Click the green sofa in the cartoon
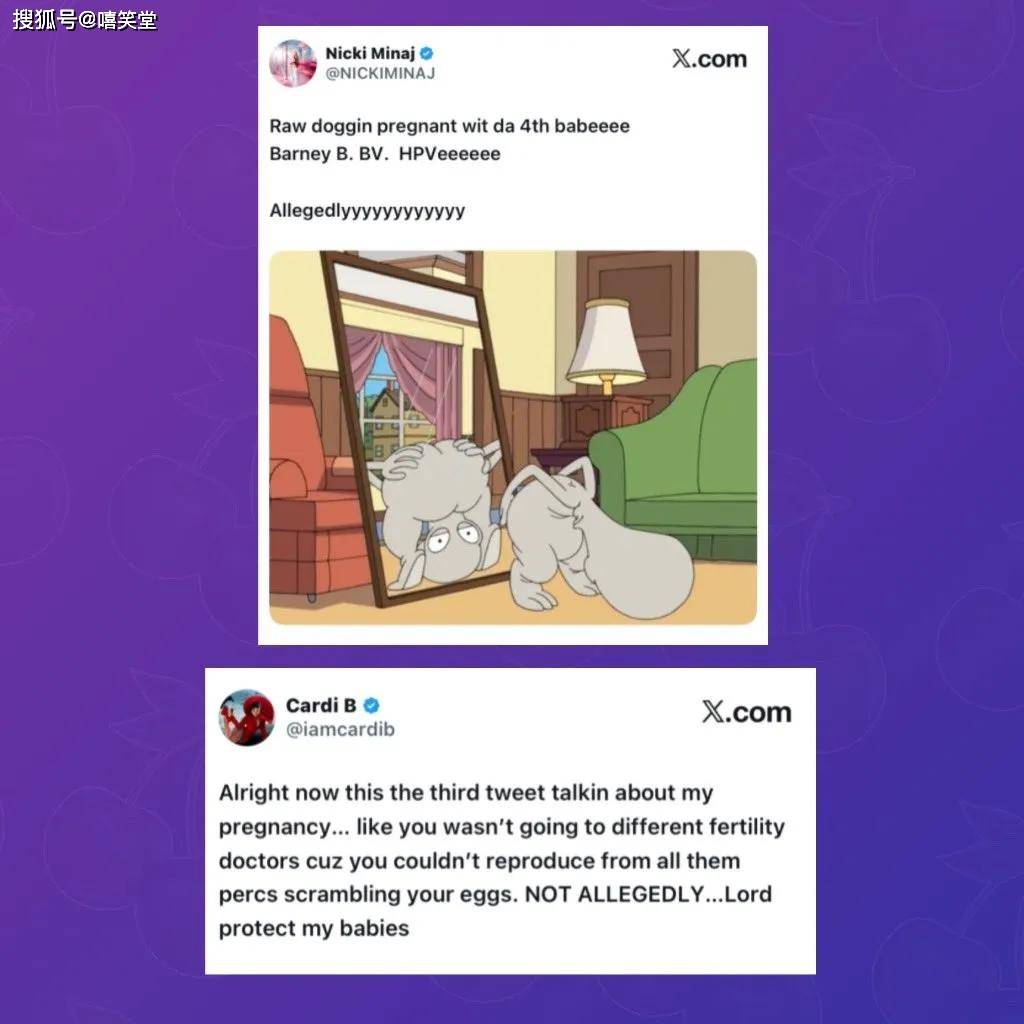Viewport: 1024px width, 1024px height. tap(674, 465)
